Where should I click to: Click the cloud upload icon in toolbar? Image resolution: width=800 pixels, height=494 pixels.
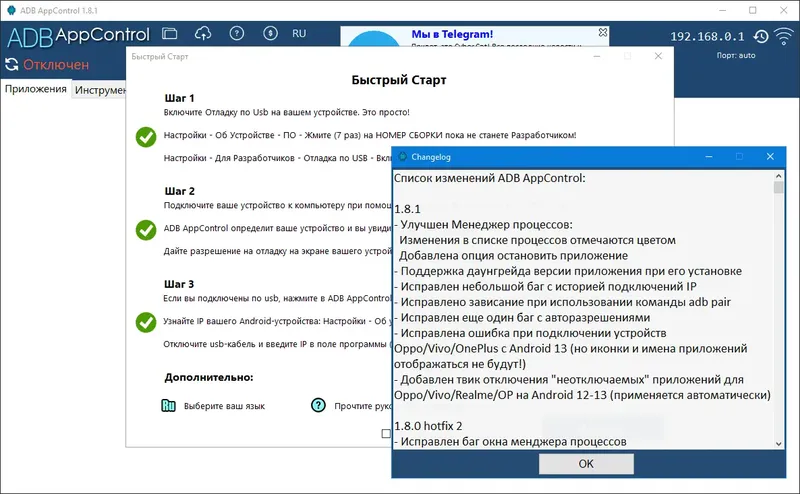[x=203, y=34]
